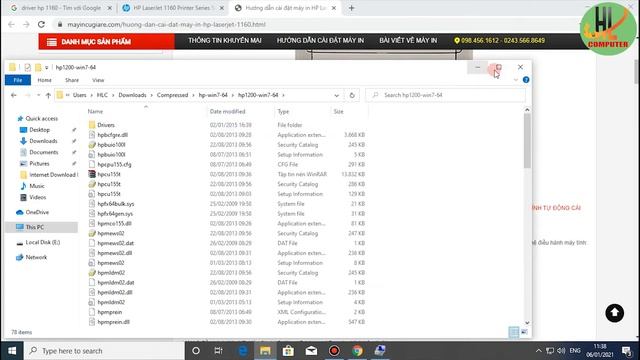Switch to HP LaserJet 1160 Printer Series tab

pos(173,8)
